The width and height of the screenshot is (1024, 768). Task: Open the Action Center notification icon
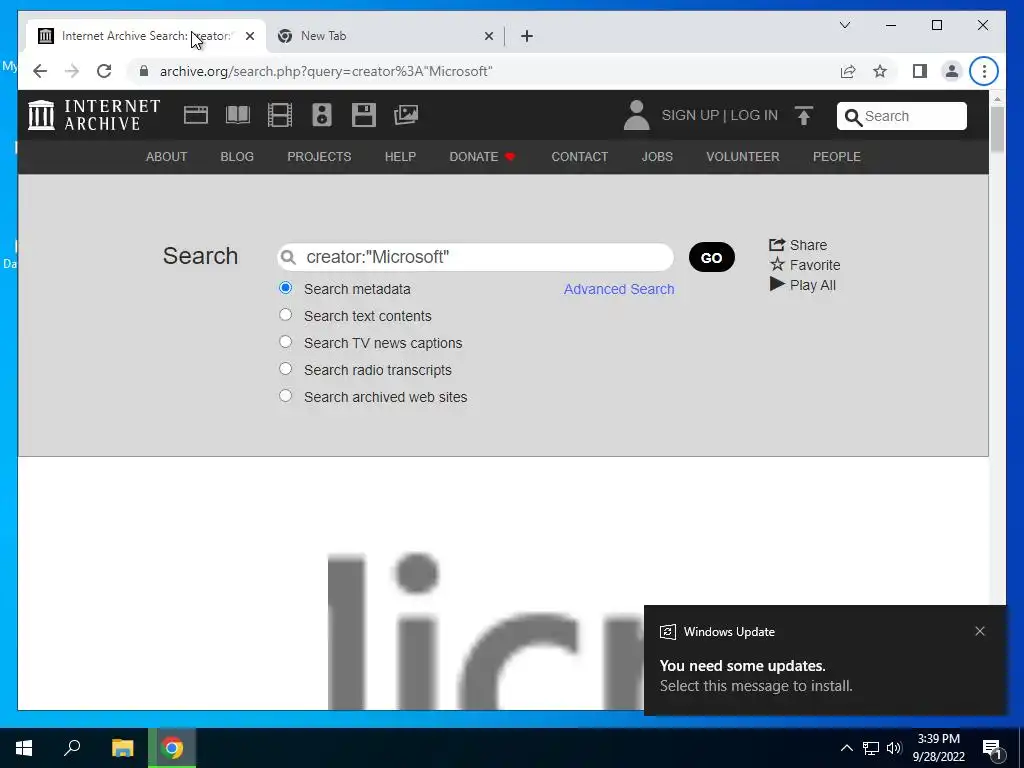(992, 748)
